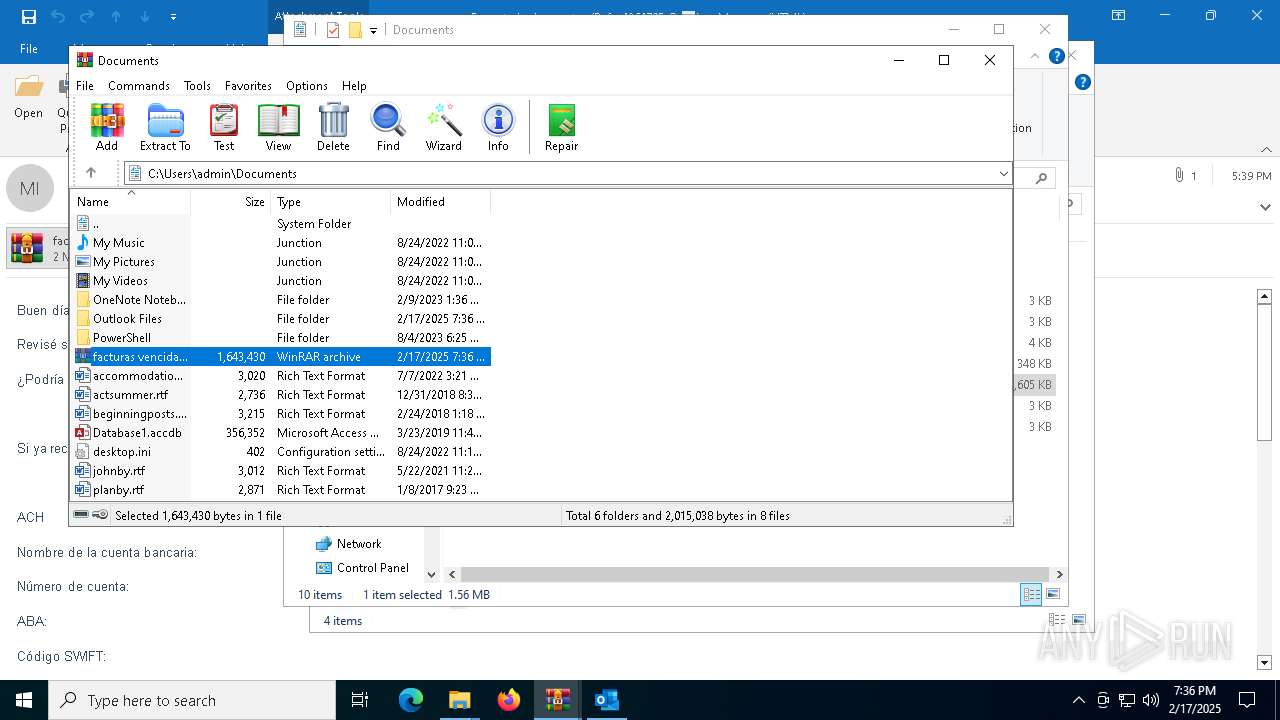Select the PowerShell folder
The height and width of the screenshot is (720, 1280).
pos(281,338)
